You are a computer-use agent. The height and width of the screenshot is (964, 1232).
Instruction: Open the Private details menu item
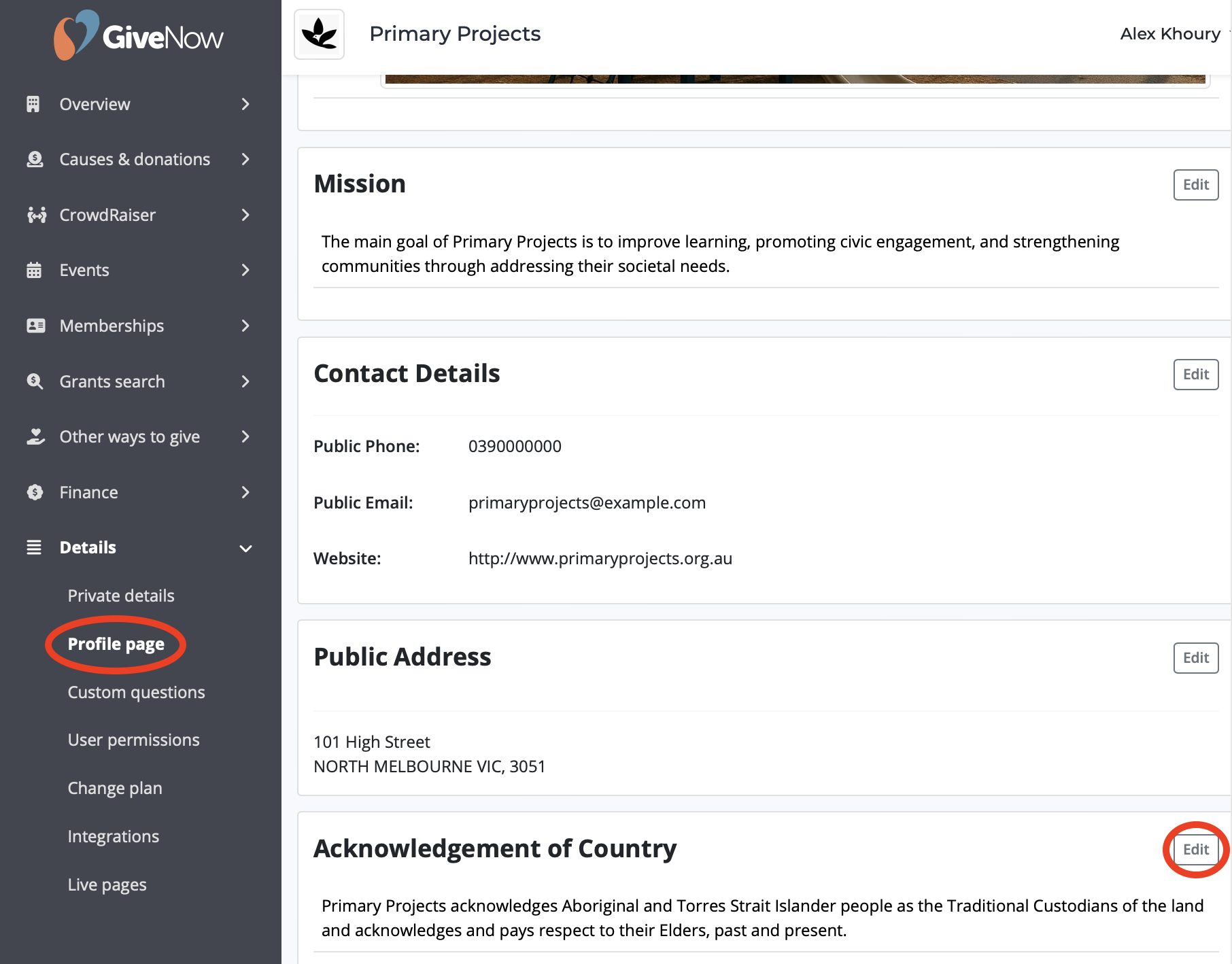pyautogui.click(x=121, y=596)
